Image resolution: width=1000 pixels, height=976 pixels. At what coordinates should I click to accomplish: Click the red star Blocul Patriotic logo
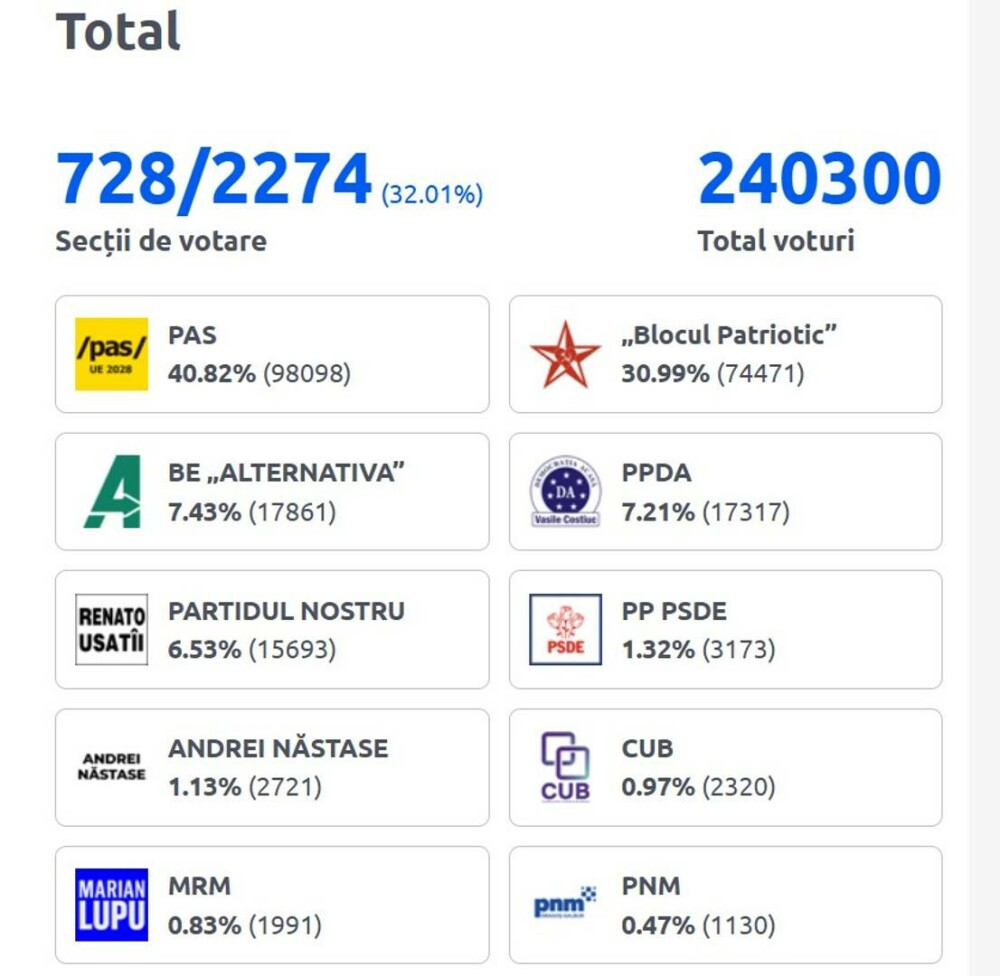pyautogui.click(x=565, y=354)
